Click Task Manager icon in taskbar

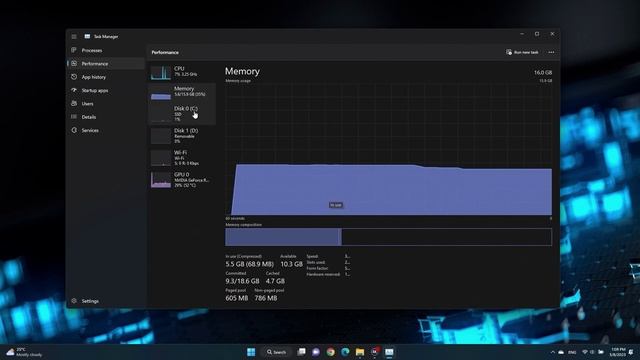point(389,352)
